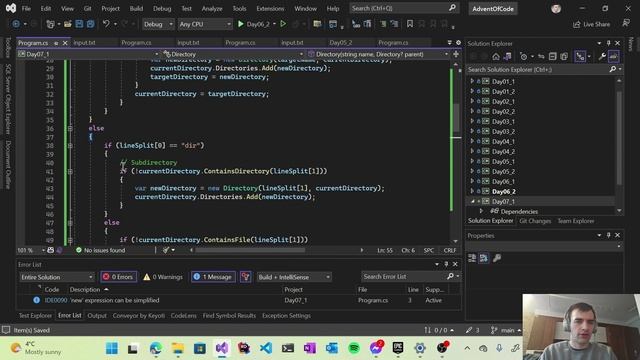The image size is (640, 360).
Task: Open the Any CPU platform dropdown
Action: click(205, 24)
